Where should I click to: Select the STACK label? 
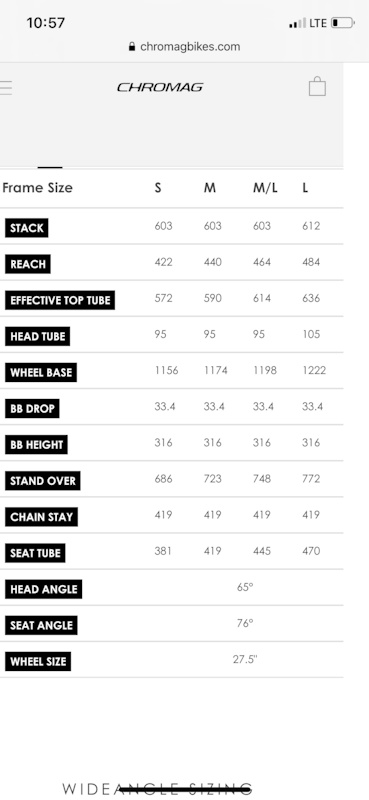[27, 228]
